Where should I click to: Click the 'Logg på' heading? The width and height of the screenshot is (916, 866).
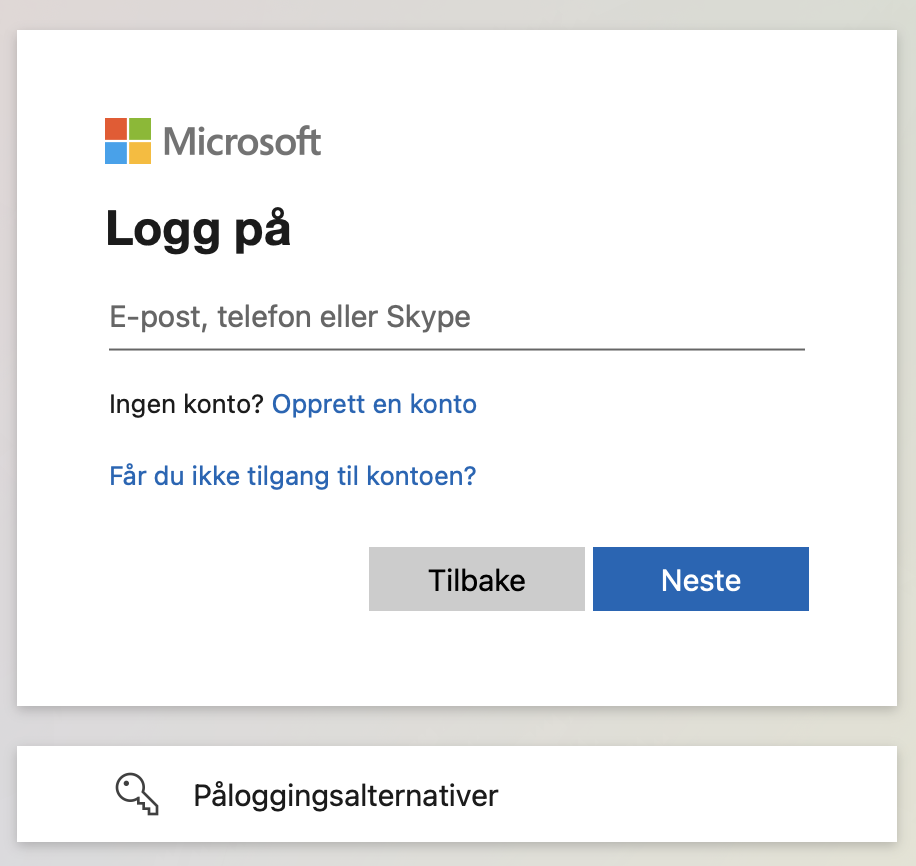tap(198, 230)
